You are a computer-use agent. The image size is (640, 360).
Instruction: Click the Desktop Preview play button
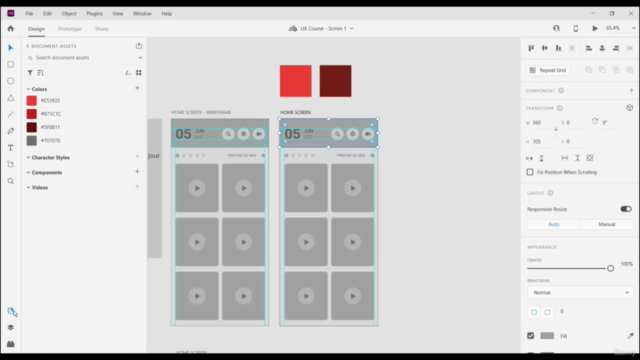click(x=595, y=29)
